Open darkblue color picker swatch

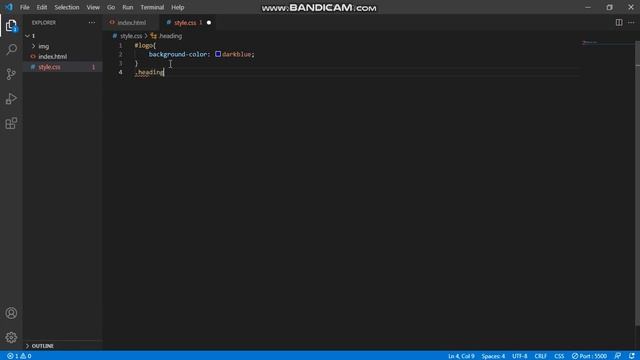218,54
